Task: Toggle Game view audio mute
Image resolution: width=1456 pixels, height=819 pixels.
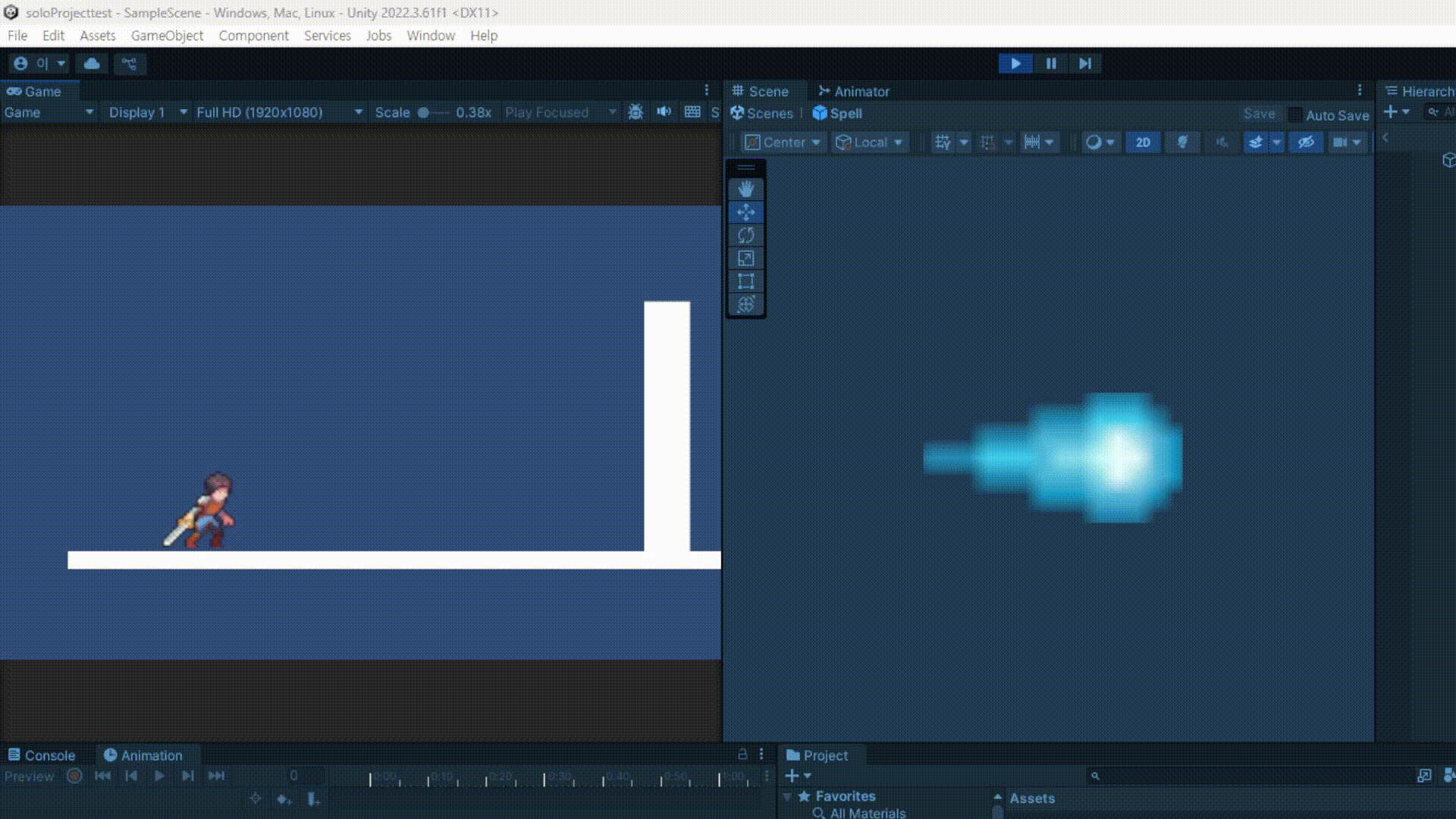Action: point(664,112)
